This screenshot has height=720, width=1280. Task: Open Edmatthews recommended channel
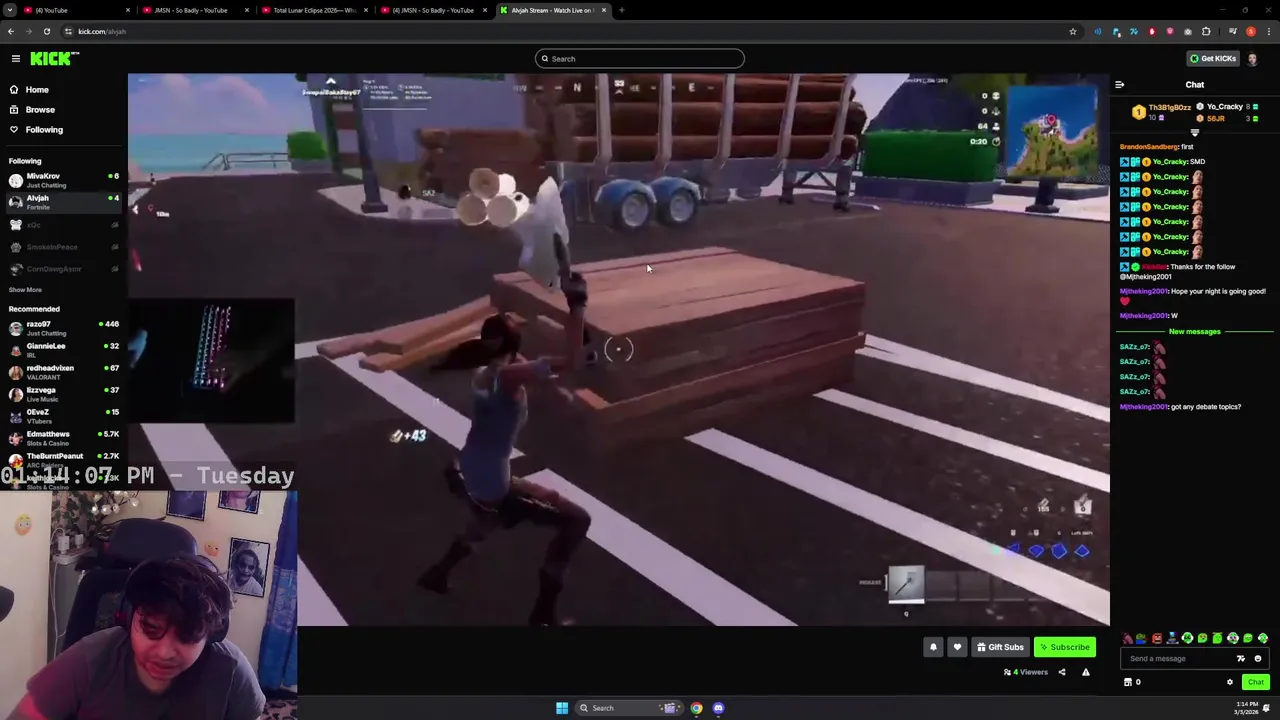click(63, 438)
